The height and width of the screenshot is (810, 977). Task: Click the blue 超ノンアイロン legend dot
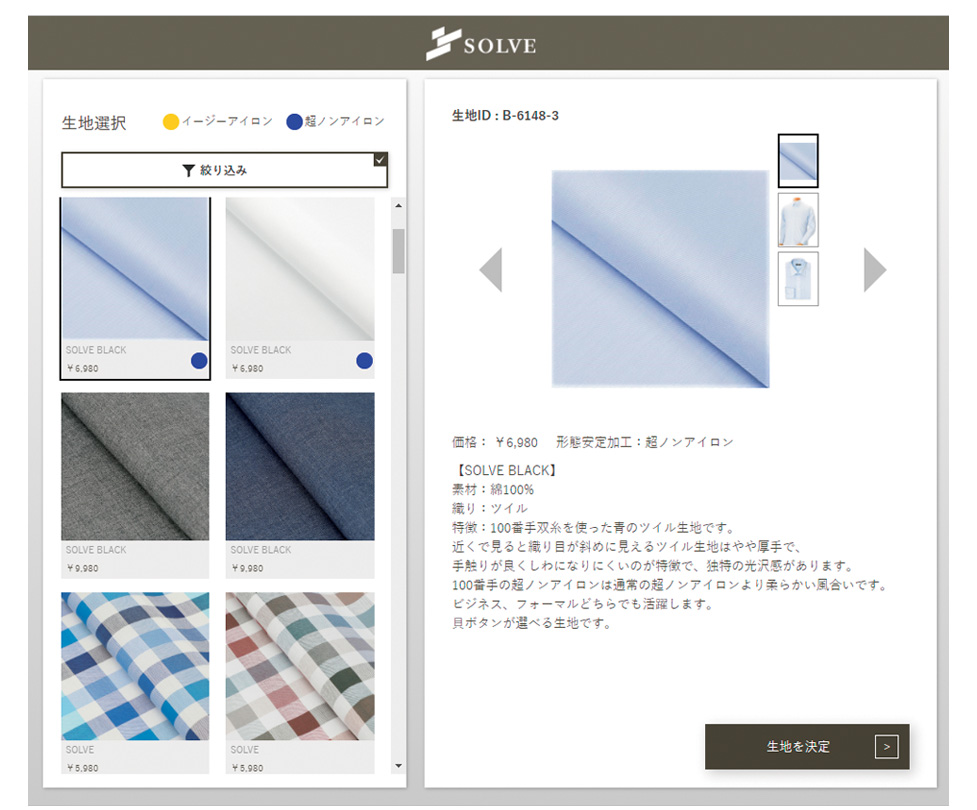[x=294, y=122]
